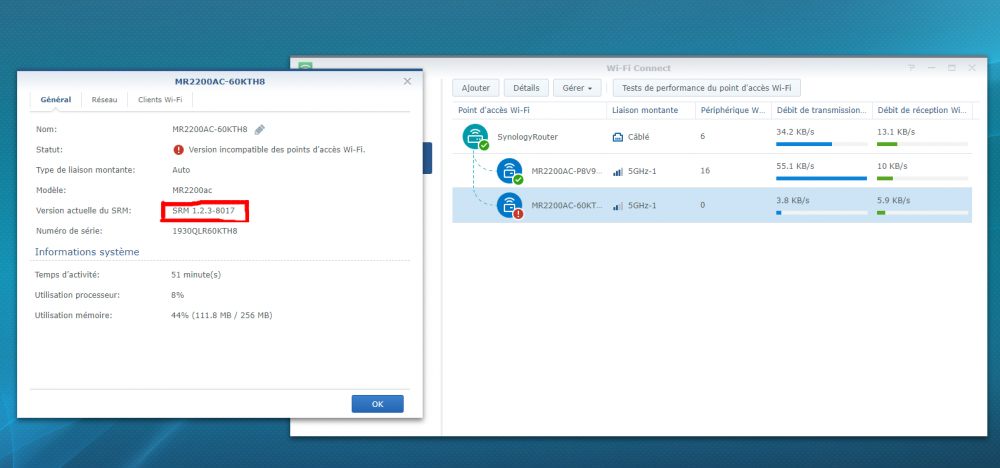The width and height of the screenshot is (1000, 468).
Task: Select the SynologyRouter device icon
Action: [475, 136]
